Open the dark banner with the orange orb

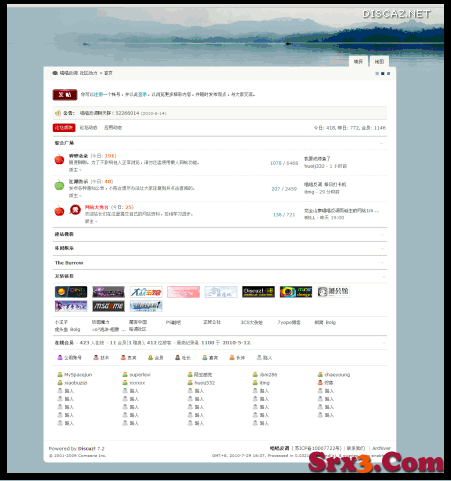pos(71,292)
